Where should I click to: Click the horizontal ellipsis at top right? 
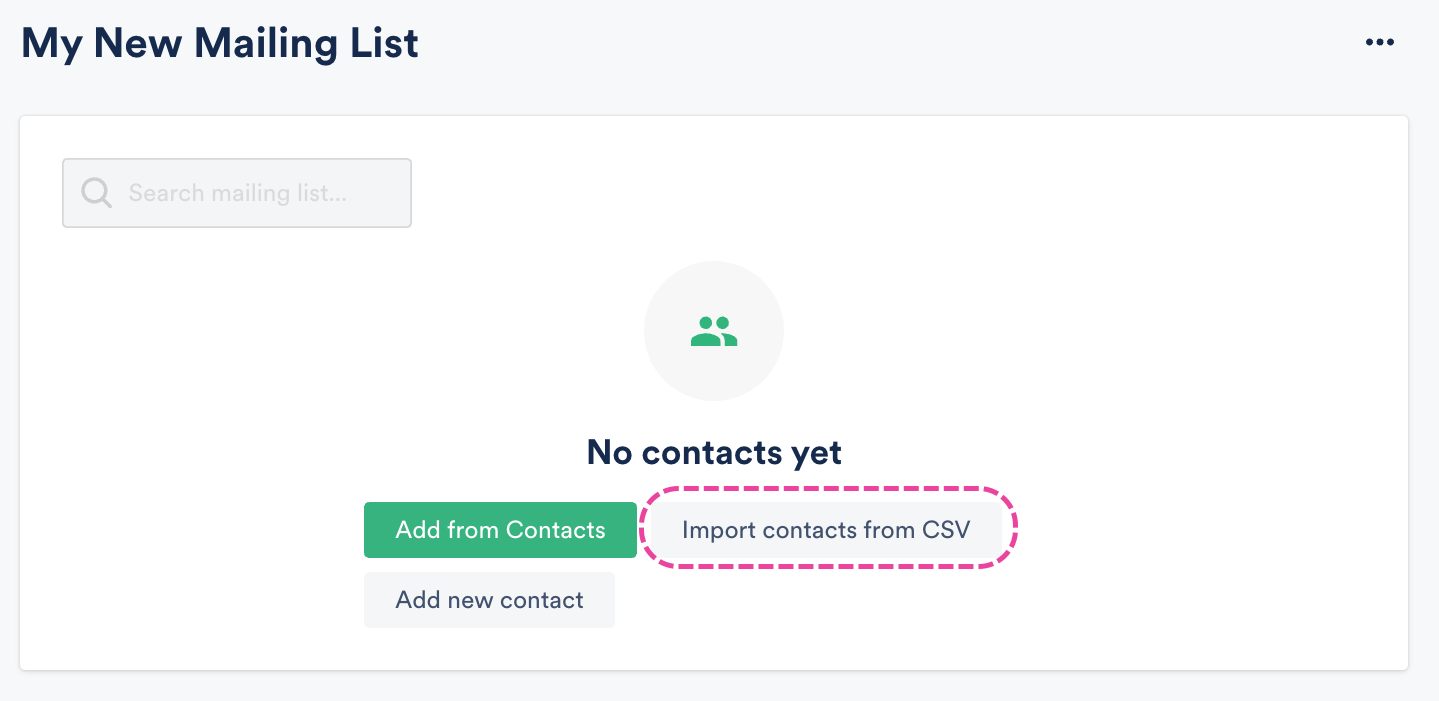(x=1379, y=42)
